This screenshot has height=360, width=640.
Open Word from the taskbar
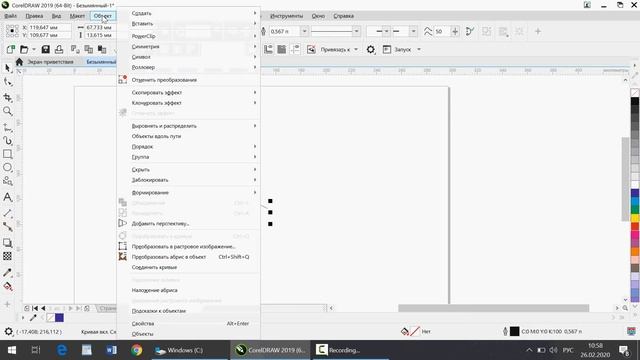pyautogui.click(x=111, y=350)
